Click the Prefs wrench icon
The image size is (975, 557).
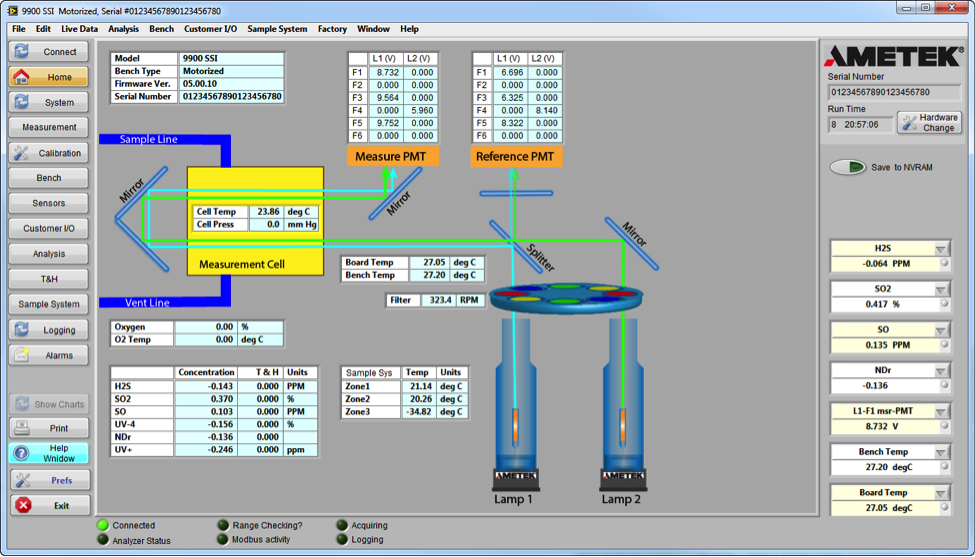coord(23,480)
